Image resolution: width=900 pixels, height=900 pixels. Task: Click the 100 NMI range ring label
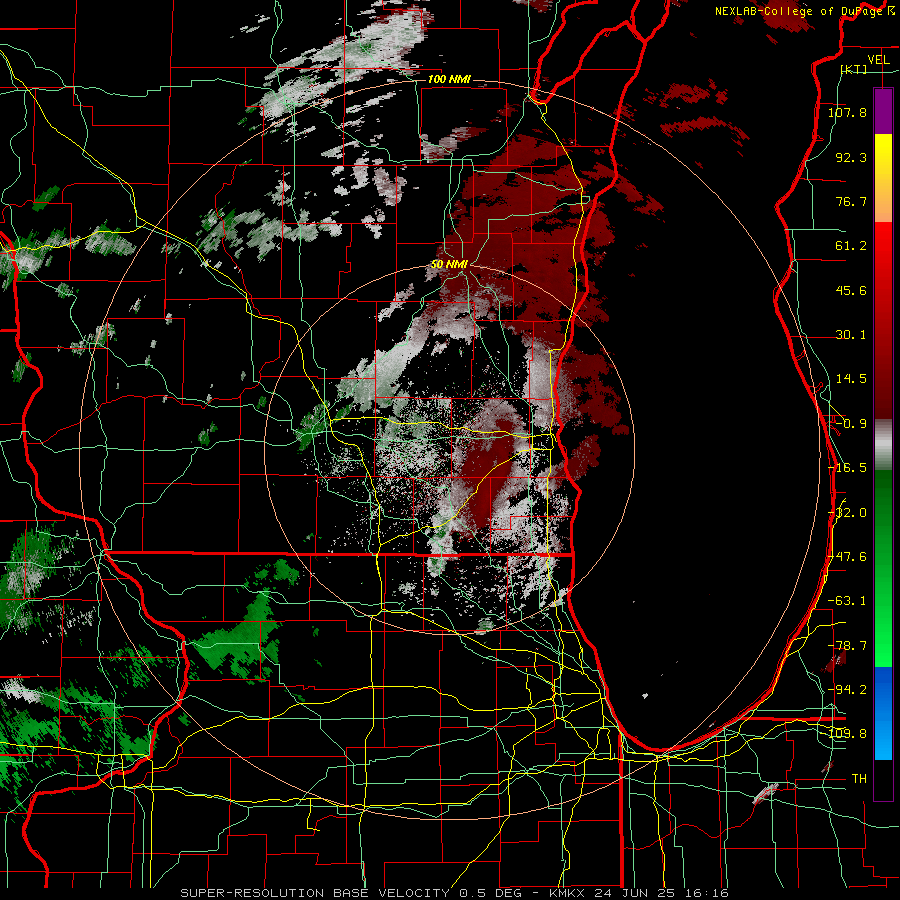tap(449, 79)
